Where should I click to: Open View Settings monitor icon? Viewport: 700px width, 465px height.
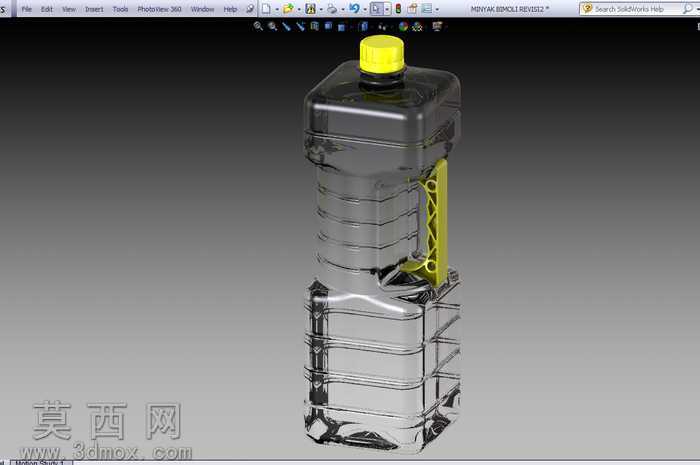[x=437, y=26]
